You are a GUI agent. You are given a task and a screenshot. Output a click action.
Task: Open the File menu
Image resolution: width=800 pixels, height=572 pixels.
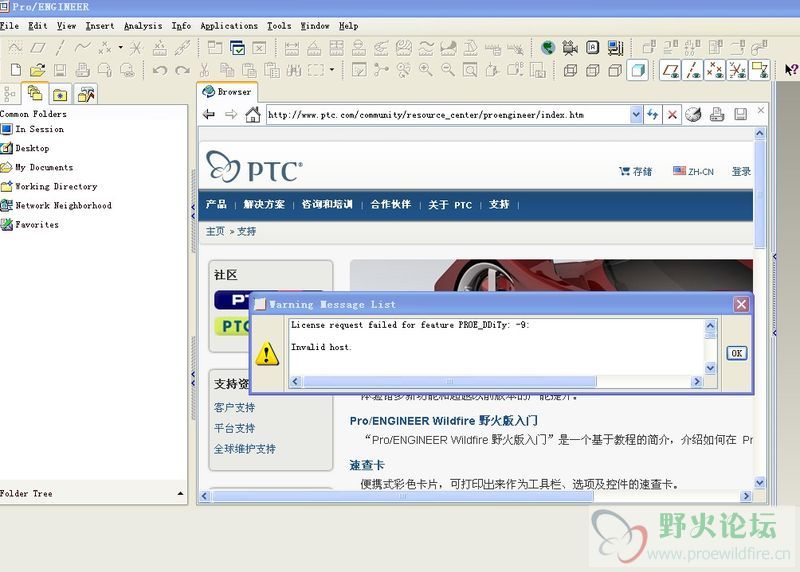point(9,26)
